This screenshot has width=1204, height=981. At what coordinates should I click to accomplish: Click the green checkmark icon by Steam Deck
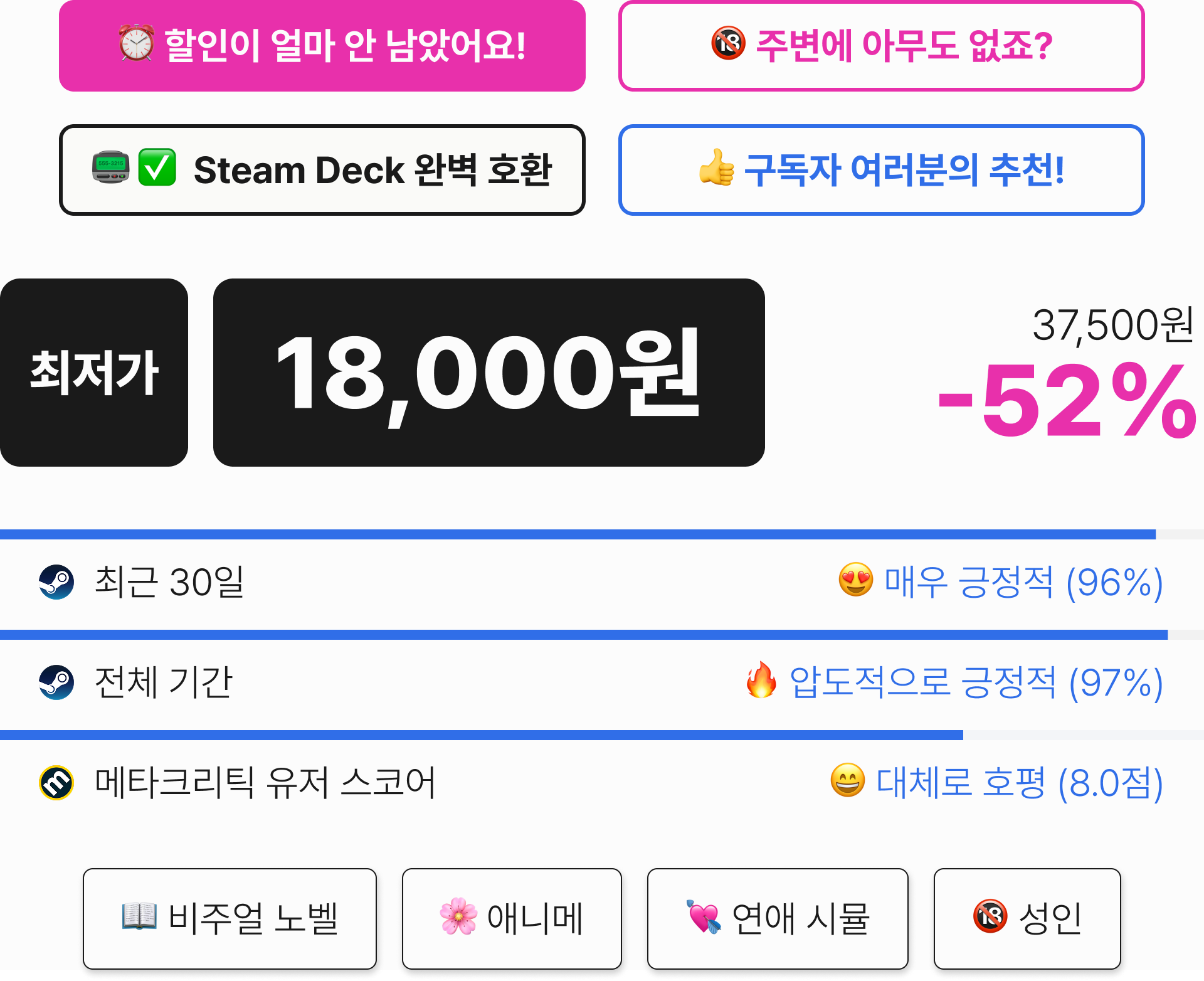coord(157,167)
